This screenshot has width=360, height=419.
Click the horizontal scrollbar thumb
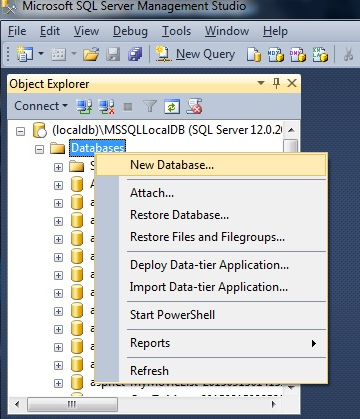point(72,405)
